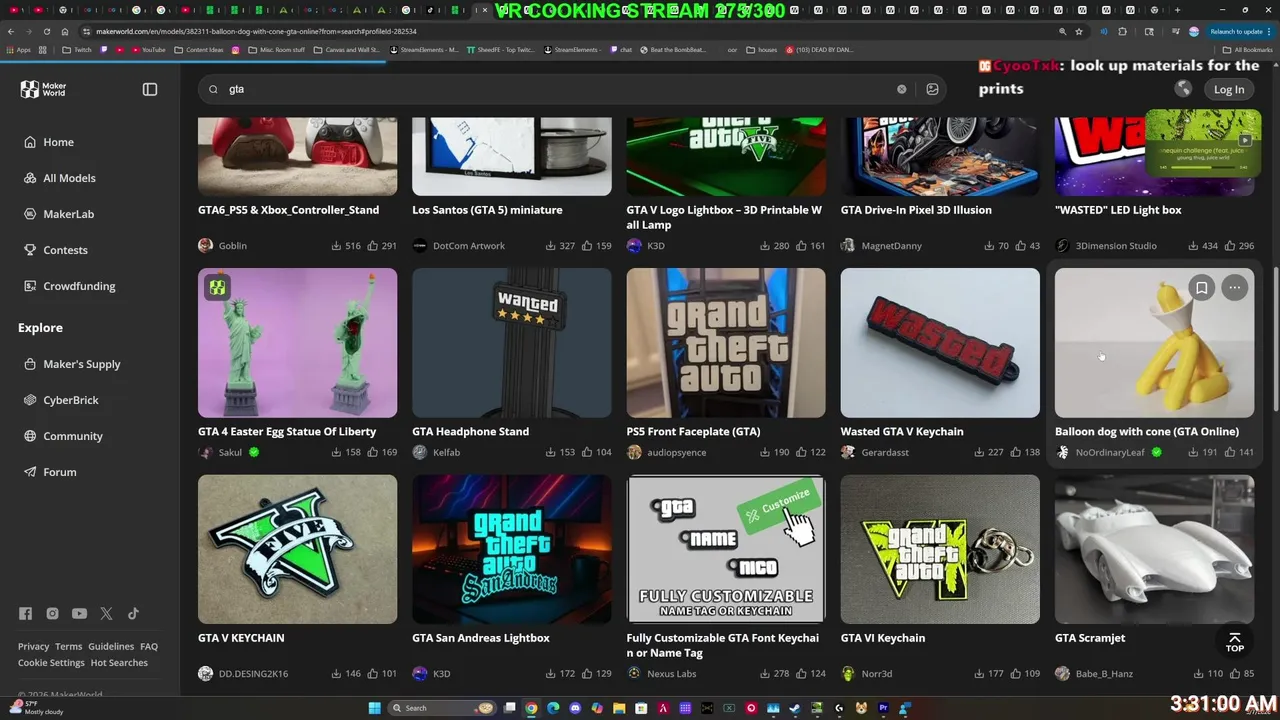Bookmark this page with the star icon
The width and height of the screenshot is (1280, 720).
click(x=1079, y=31)
